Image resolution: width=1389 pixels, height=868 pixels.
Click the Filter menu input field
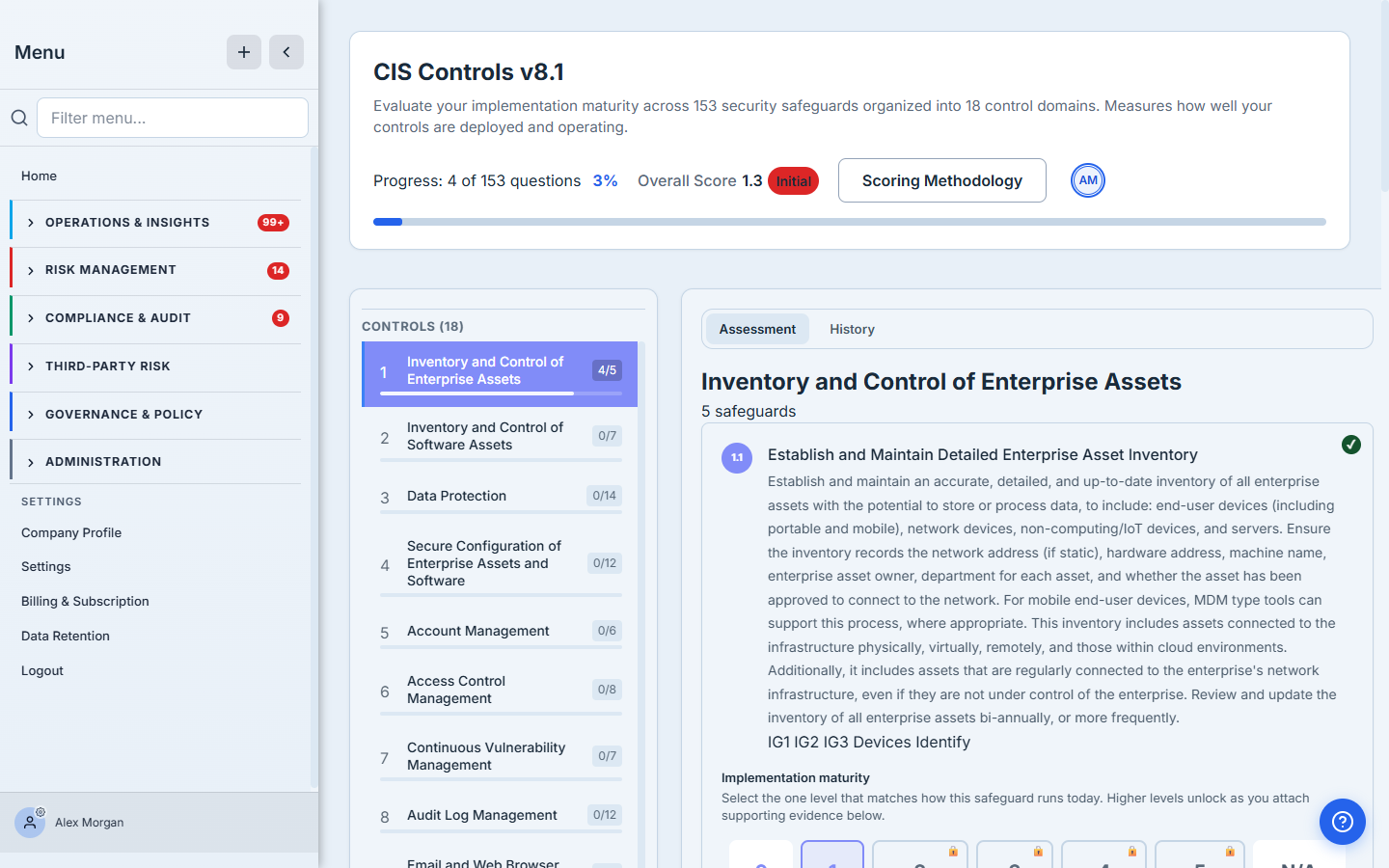tap(173, 118)
